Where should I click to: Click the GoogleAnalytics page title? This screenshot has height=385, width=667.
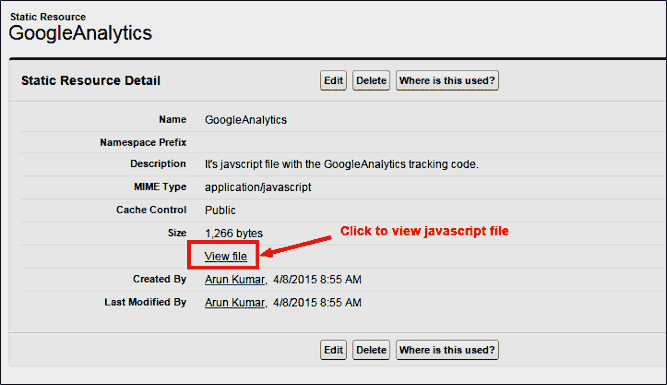[80, 33]
